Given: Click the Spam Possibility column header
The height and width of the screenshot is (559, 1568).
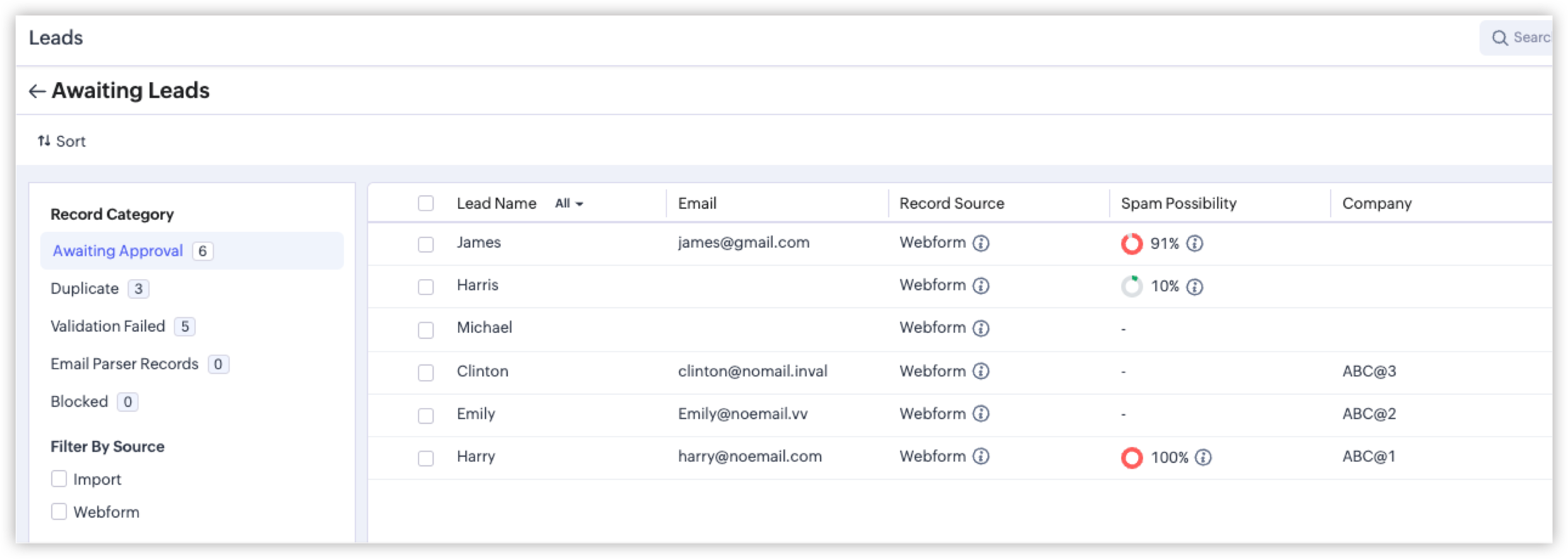Looking at the screenshot, I should click(1178, 203).
